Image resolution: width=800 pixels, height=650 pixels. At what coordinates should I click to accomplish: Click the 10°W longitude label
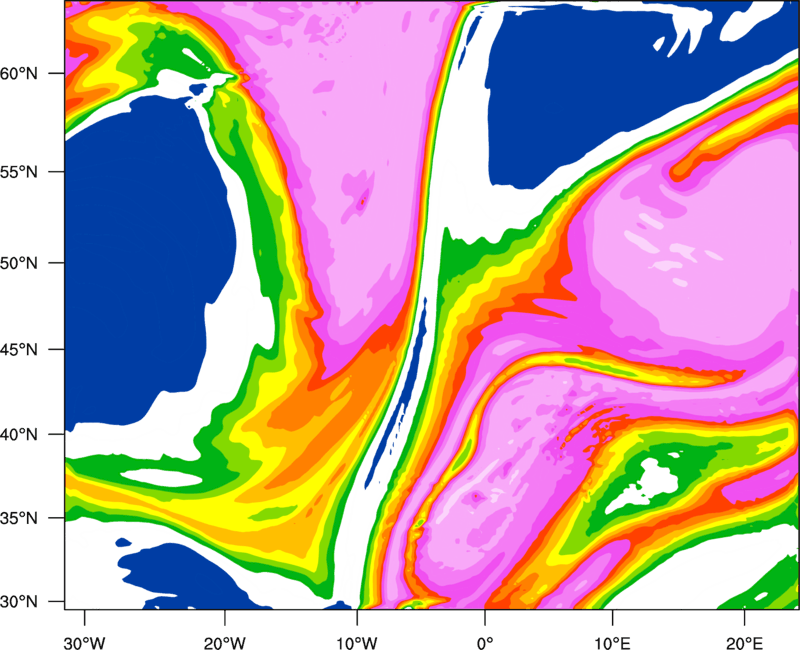(x=357, y=642)
